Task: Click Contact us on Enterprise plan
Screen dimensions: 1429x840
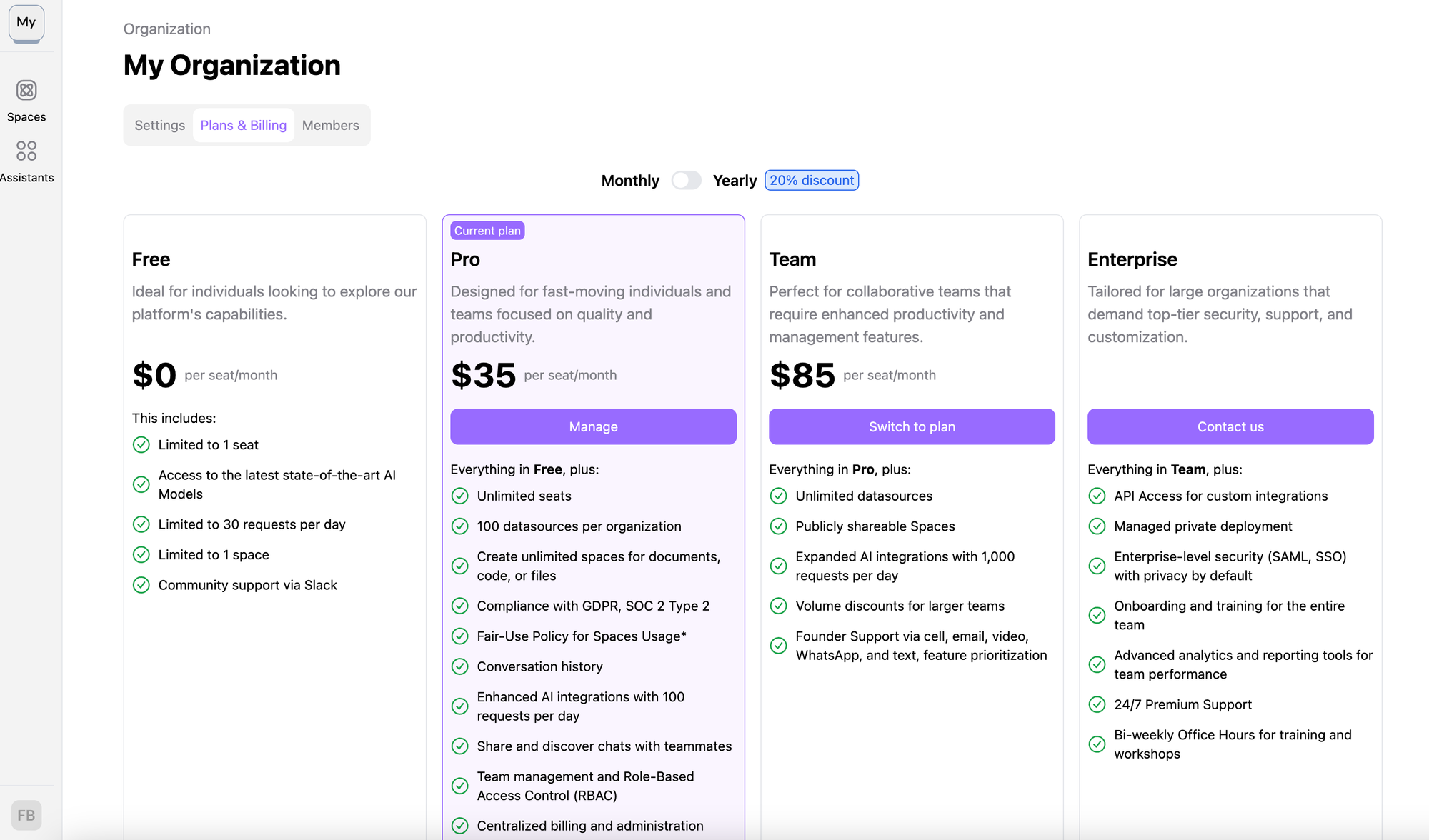Action: [x=1230, y=426]
